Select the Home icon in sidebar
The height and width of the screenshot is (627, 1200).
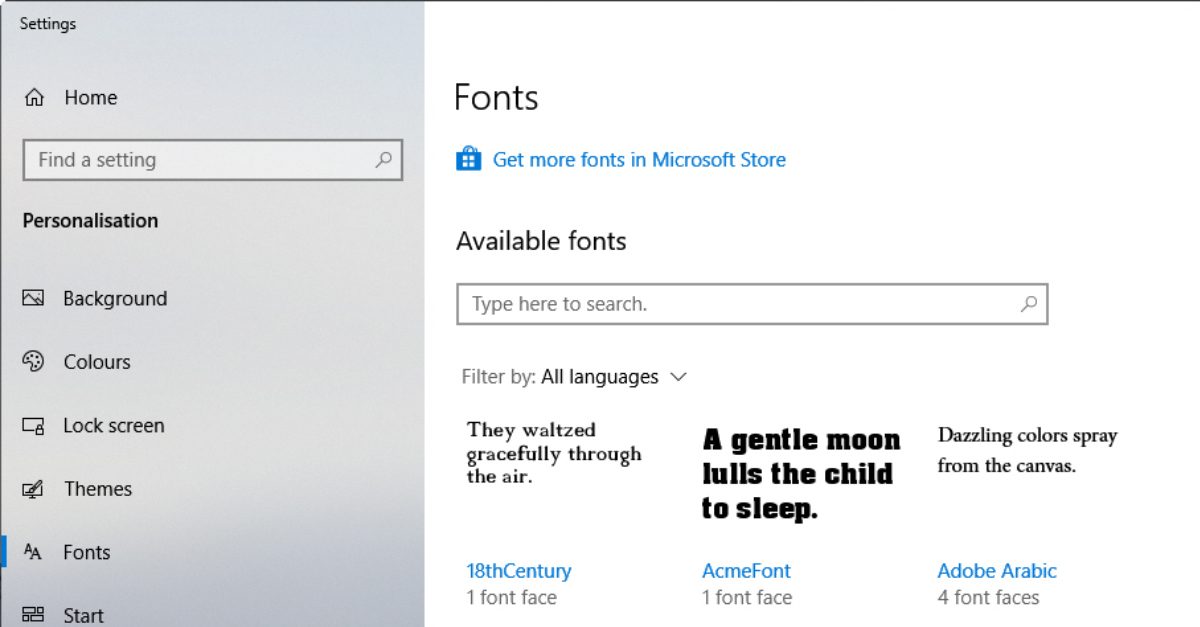coord(36,97)
